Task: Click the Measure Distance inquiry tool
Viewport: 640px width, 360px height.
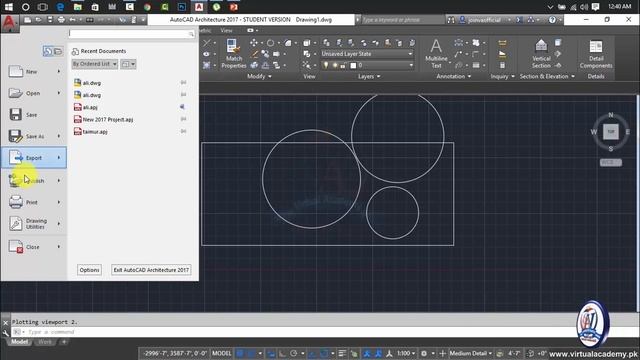Action: (502, 43)
